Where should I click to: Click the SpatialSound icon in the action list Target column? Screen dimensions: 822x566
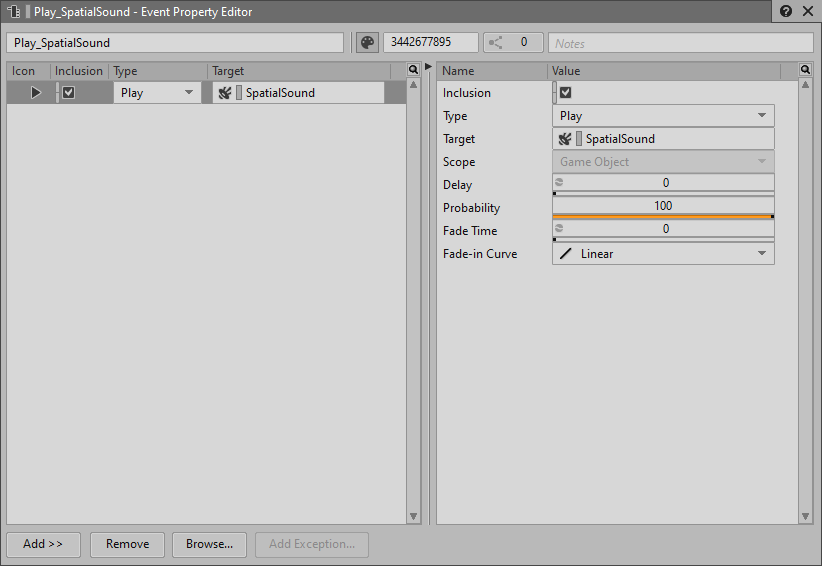pyautogui.click(x=225, y=93)
